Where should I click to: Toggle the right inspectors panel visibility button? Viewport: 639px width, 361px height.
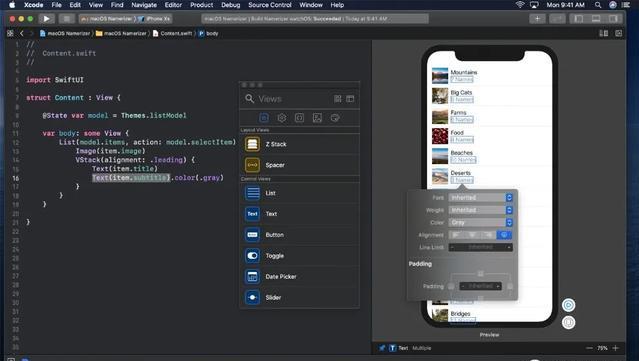coord(613,19)
